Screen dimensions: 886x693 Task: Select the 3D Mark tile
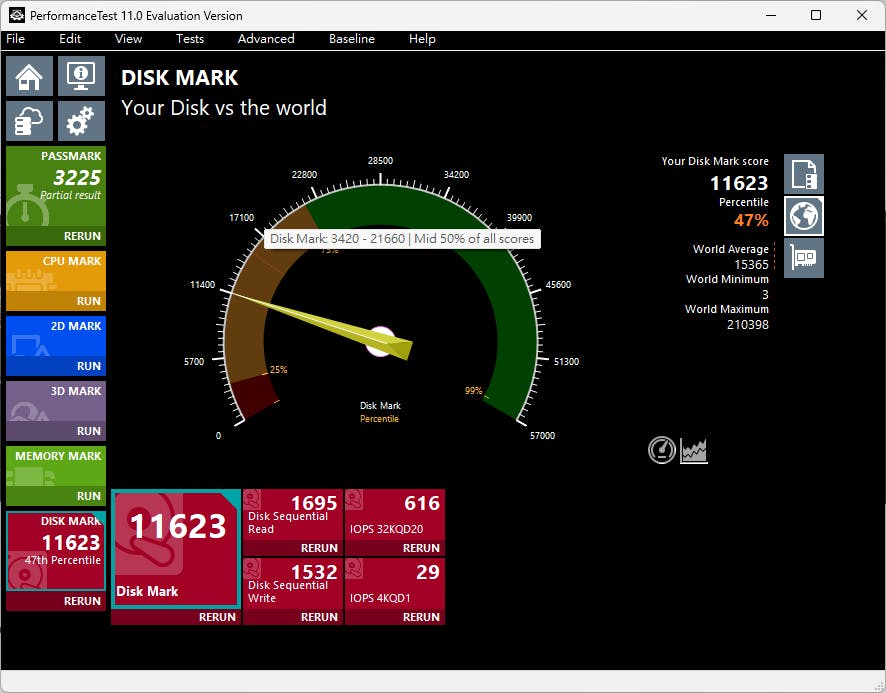pos(56,402)
